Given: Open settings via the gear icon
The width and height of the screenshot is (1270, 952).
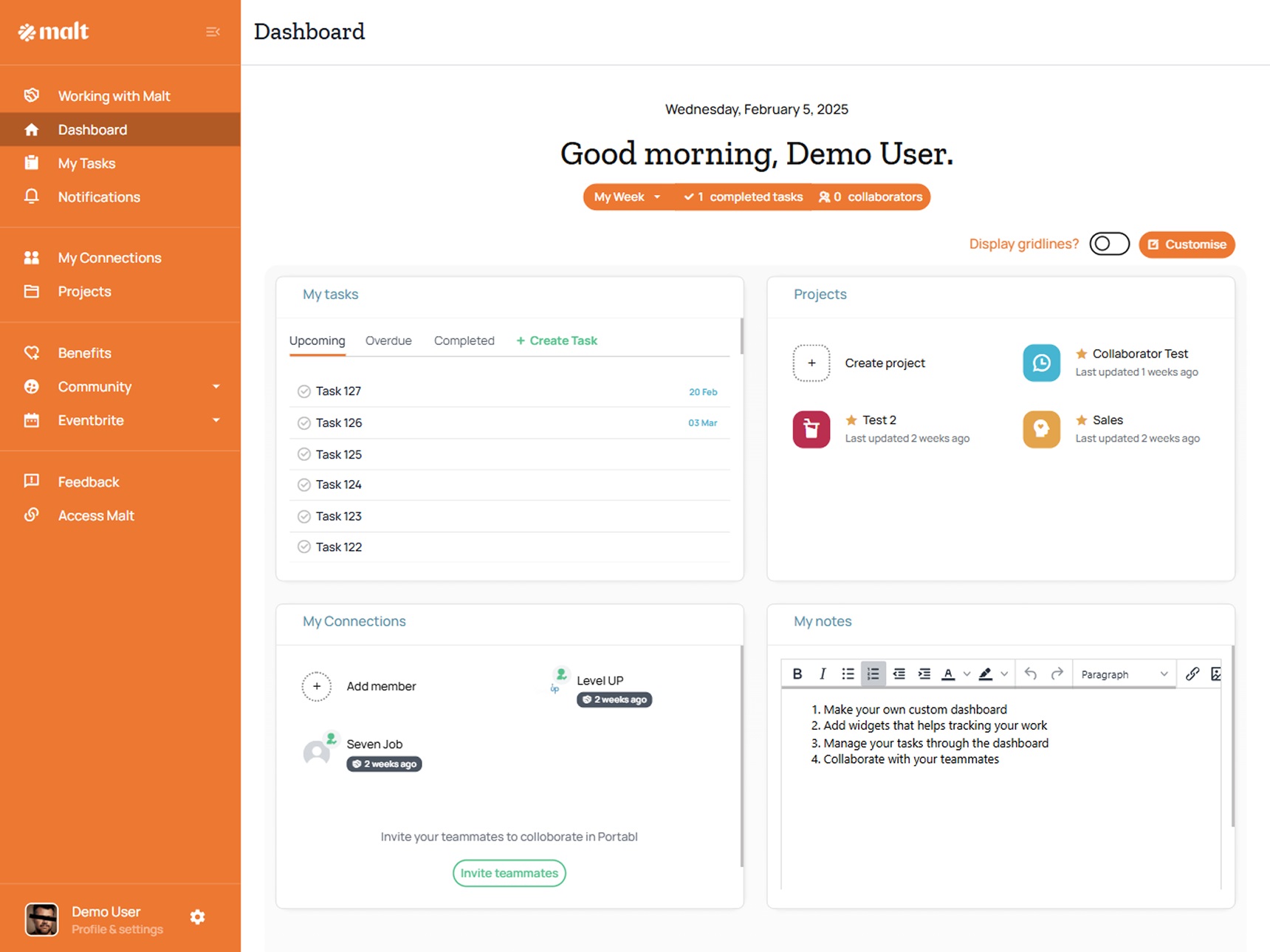Looking at the screenshot, I should tap(197, 917).
